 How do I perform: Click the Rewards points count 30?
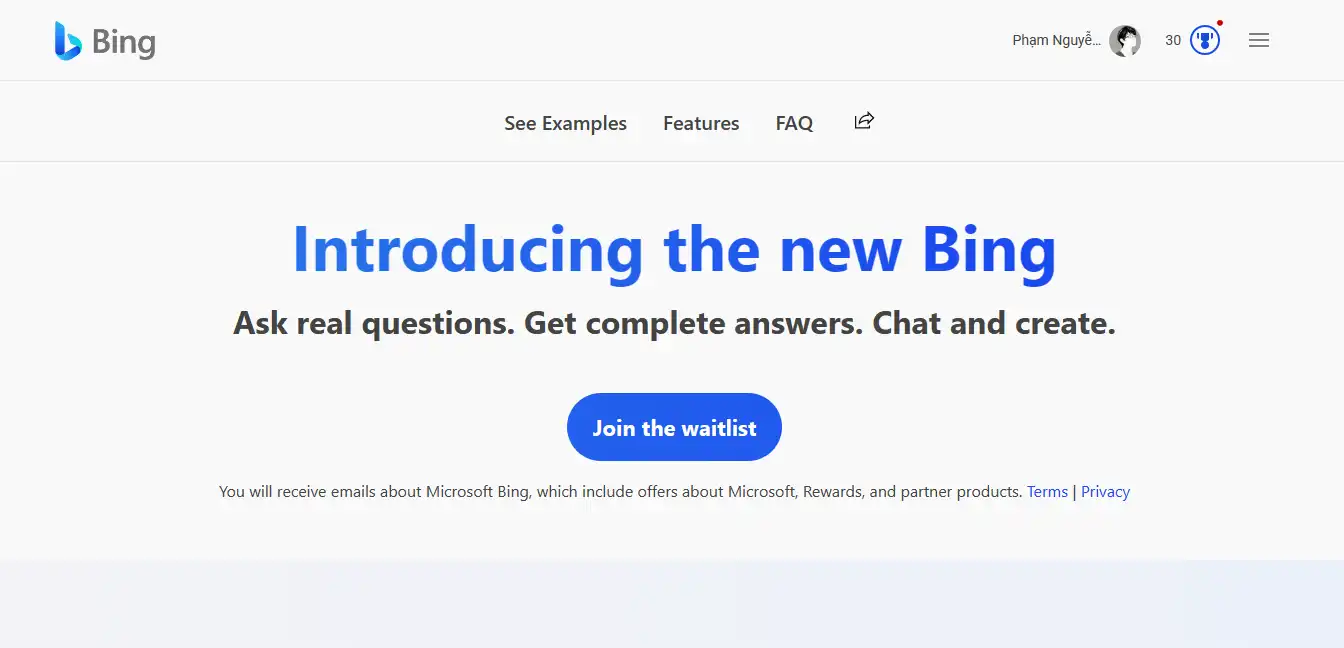click(x=1173, y=41)
